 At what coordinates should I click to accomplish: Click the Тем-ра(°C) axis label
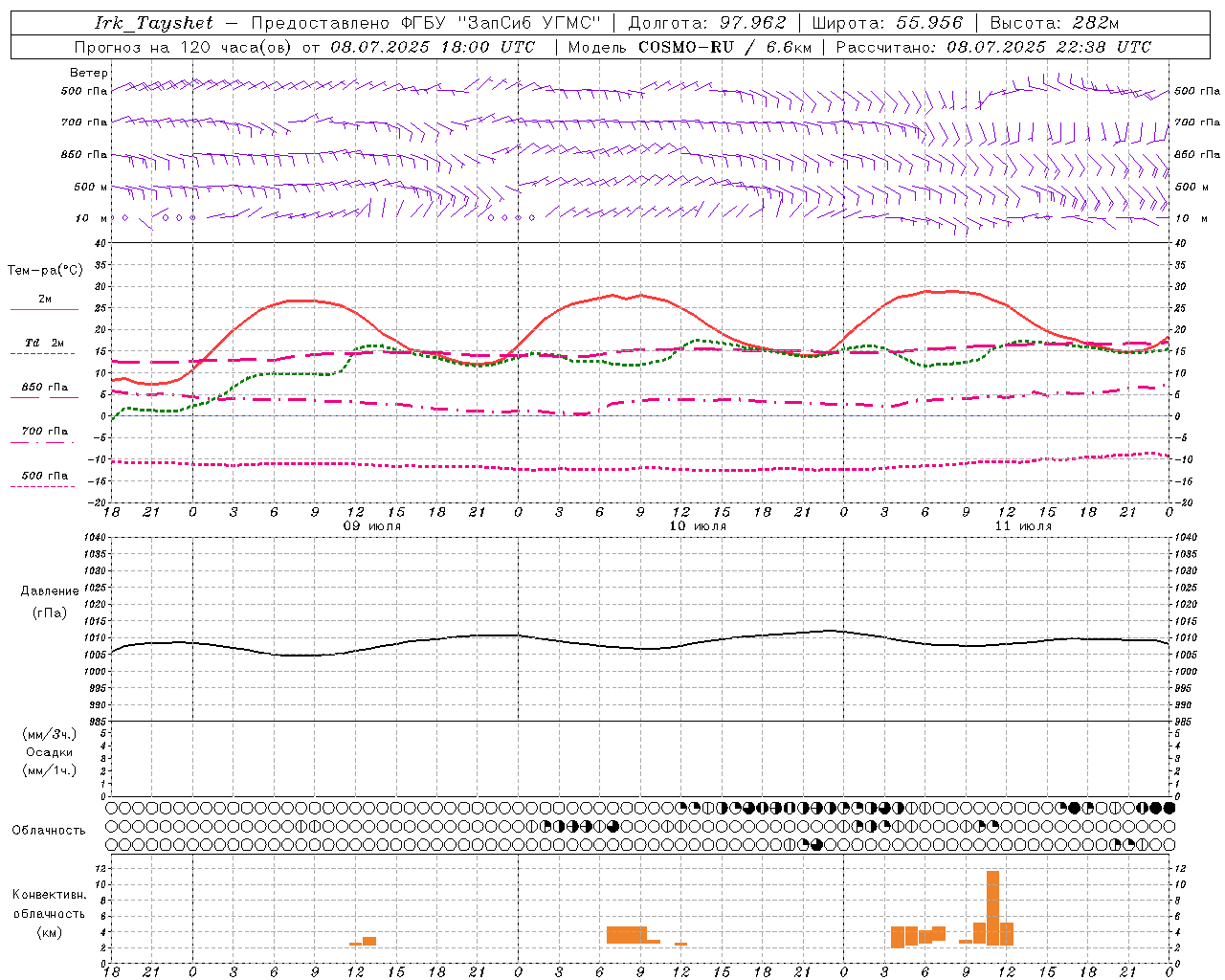pyautogui.click(x=45, y=271)
